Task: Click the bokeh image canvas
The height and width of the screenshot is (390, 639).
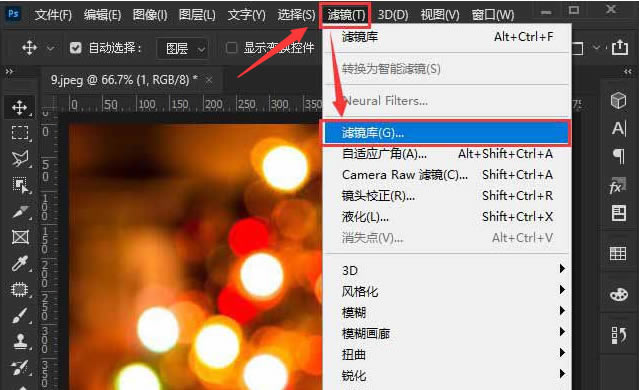Action: tap(195, 256)
